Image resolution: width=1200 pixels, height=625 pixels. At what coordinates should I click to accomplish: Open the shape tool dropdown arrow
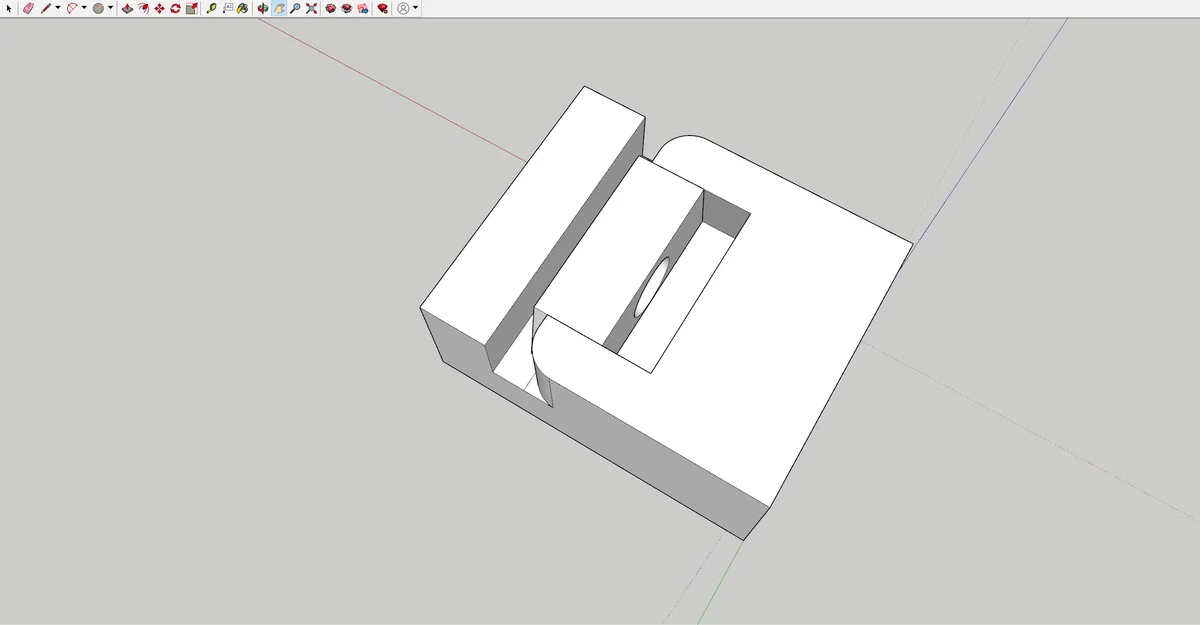point(110,8)
